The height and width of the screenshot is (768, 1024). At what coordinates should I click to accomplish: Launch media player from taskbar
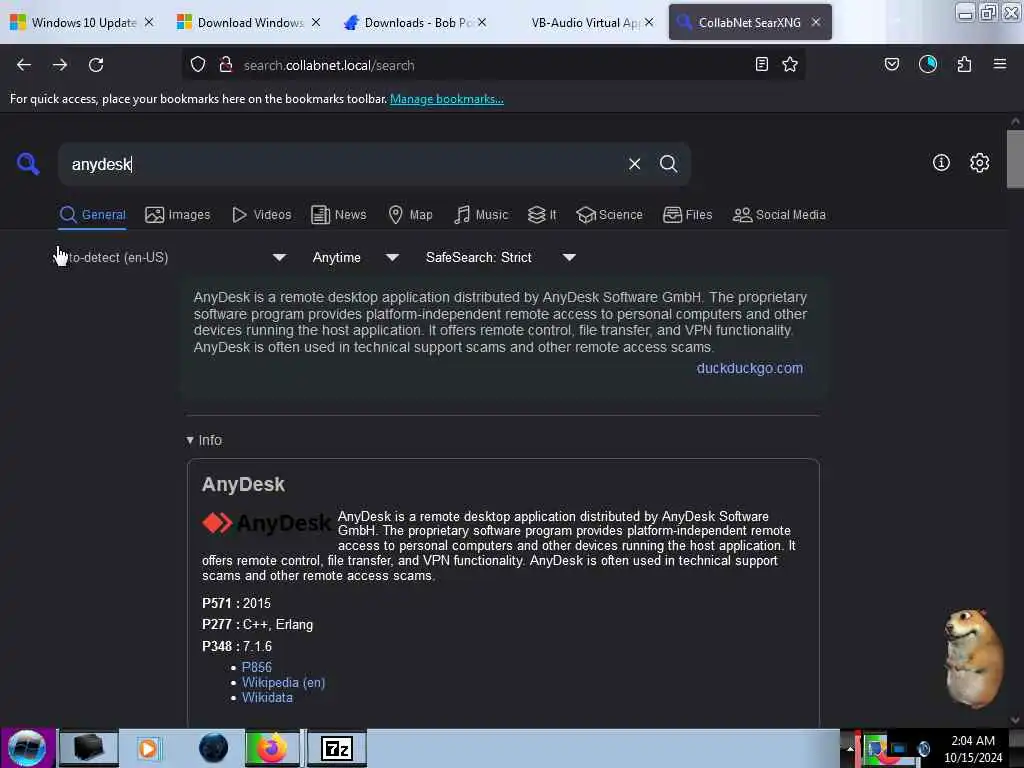(x=148, y=748)
